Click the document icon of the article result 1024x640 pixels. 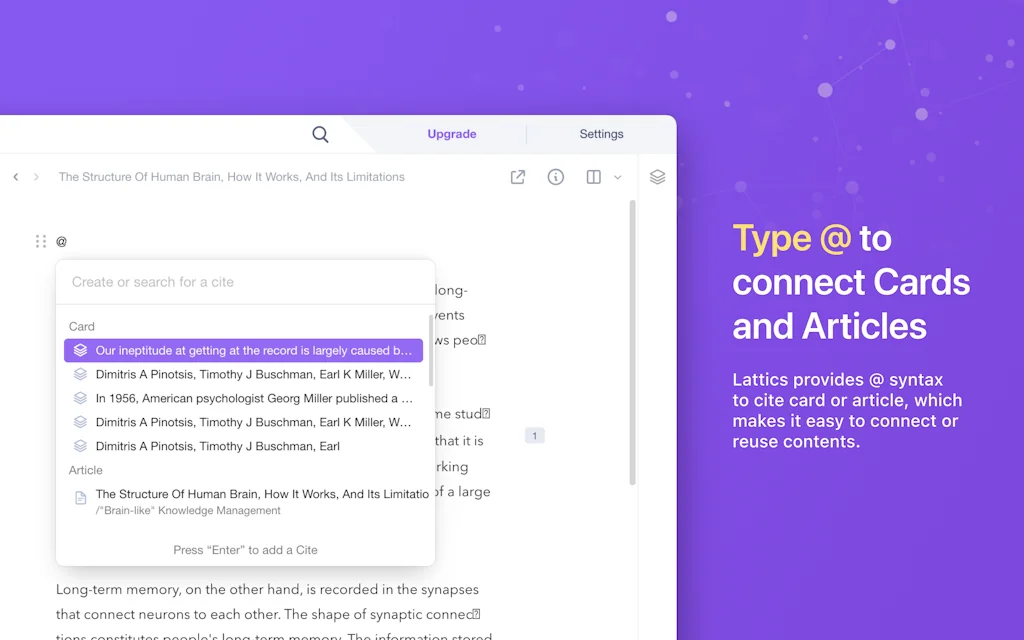click(80, 498)
